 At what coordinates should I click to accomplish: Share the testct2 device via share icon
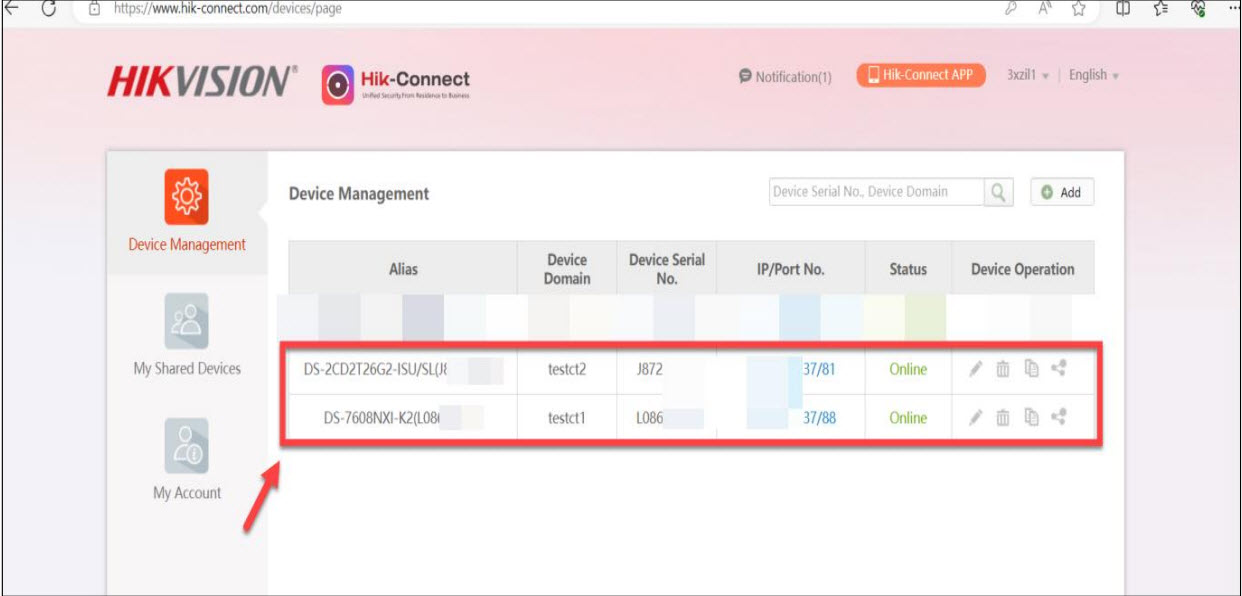tap(1059, 369)
